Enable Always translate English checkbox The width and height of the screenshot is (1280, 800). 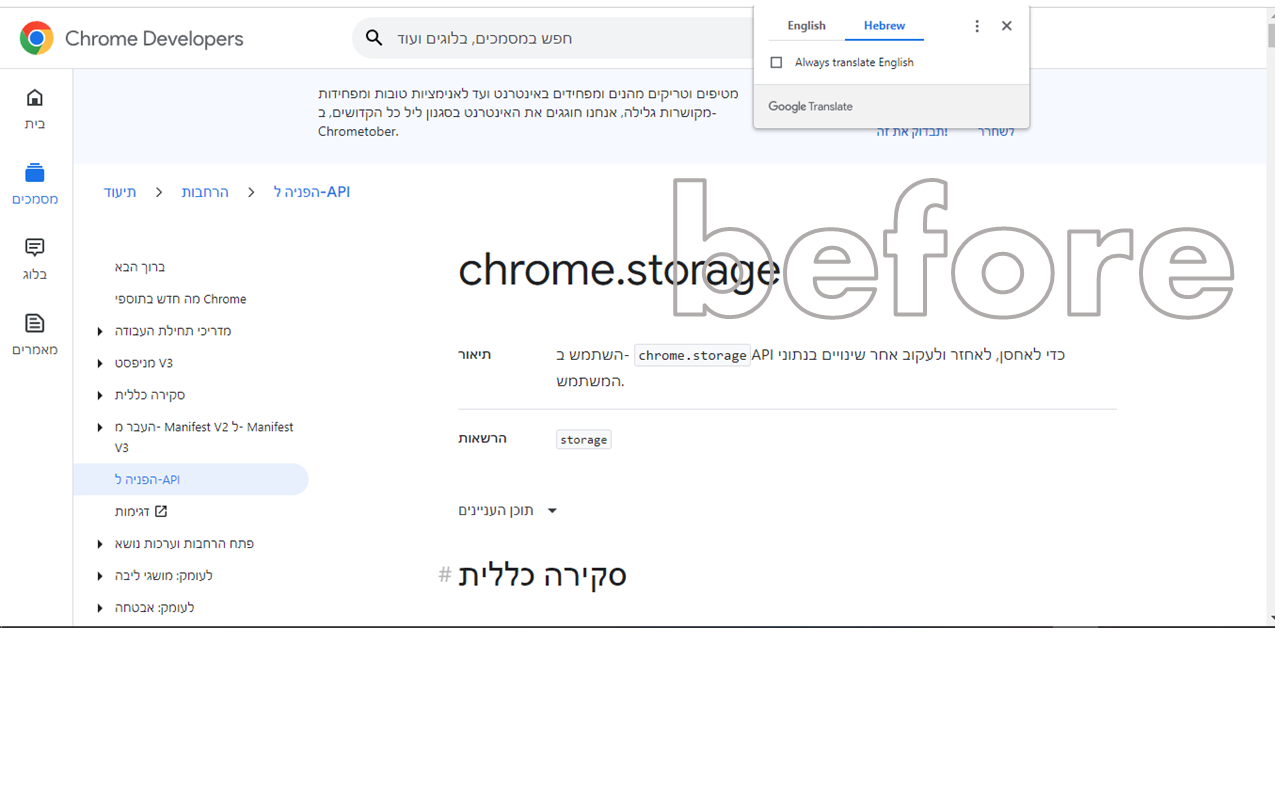tap(776, 62)
